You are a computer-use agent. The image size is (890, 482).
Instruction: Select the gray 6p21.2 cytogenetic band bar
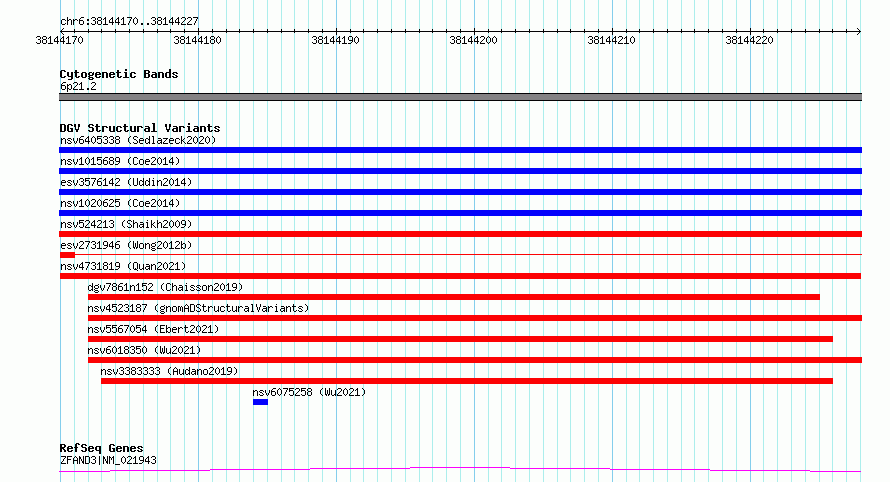tap(460, 97)
